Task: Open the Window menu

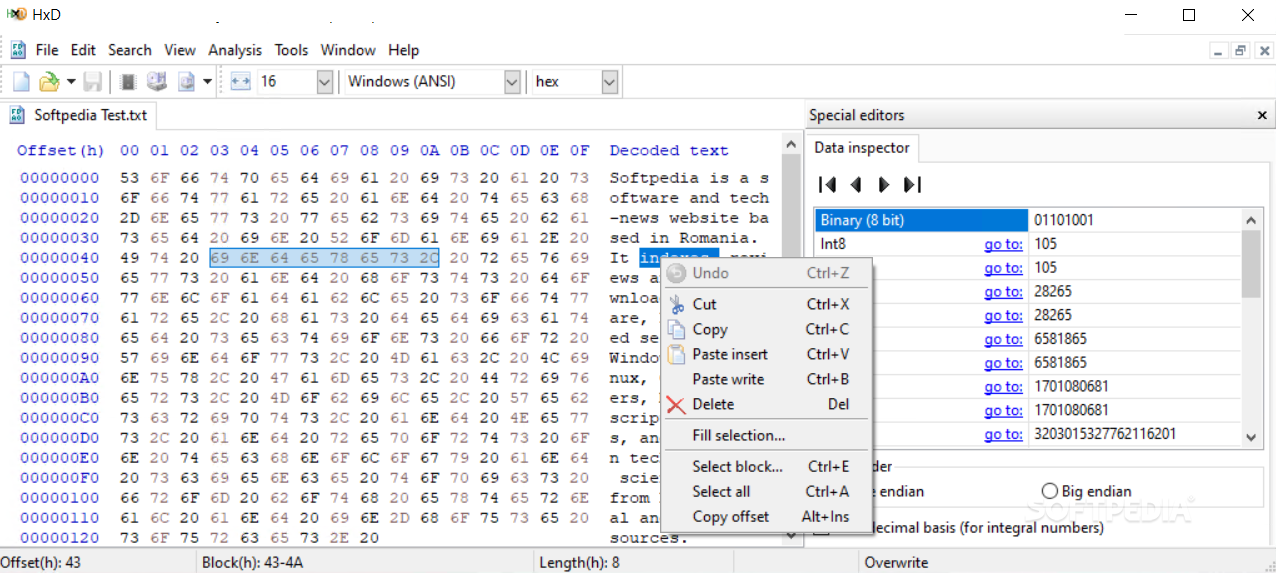Action: pyautogui.click(x=348, y=50)
